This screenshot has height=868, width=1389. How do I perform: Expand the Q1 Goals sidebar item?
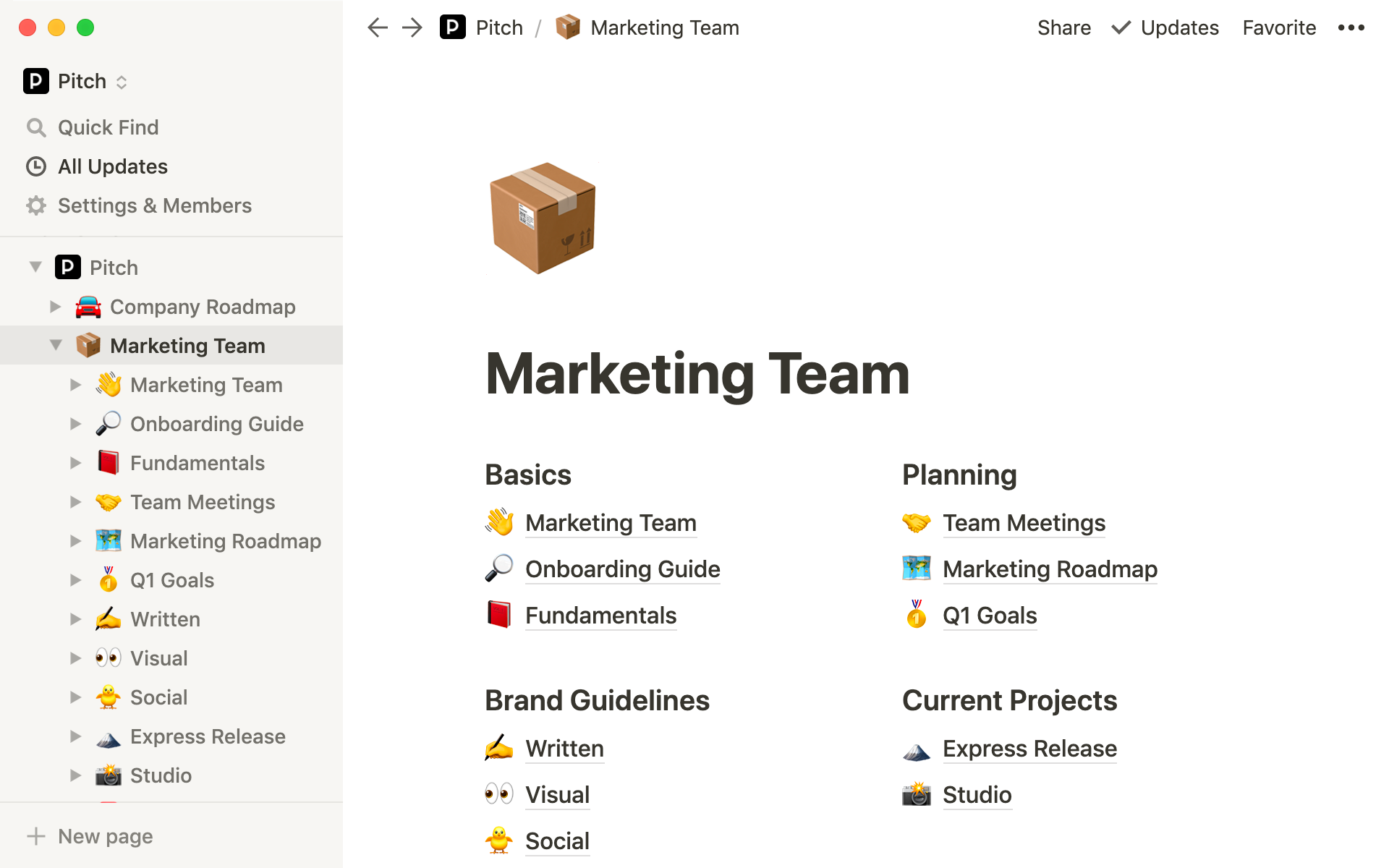click(x=76, y=580)
